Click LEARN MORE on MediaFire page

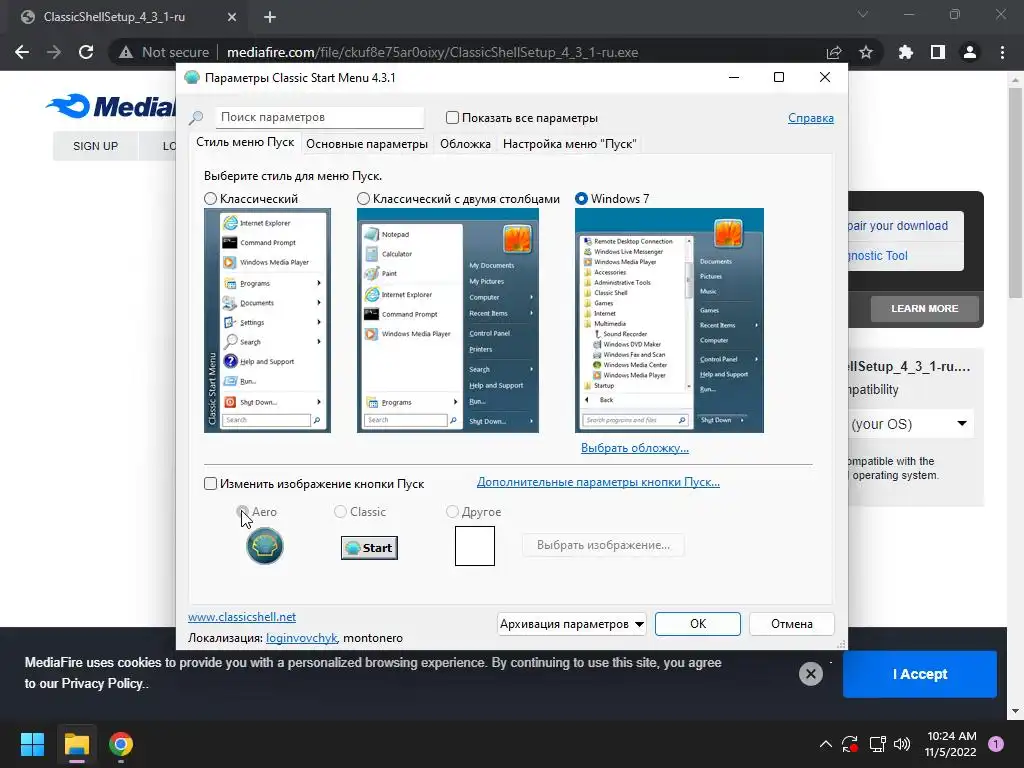[x=924, y=308]
